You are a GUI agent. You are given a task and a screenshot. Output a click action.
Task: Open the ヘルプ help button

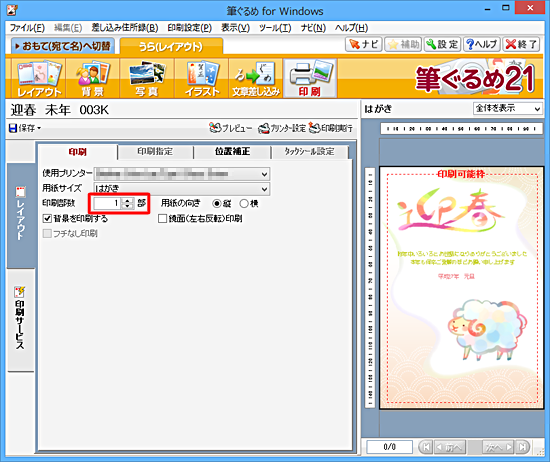pyautogui.click(x=482, y=45)
